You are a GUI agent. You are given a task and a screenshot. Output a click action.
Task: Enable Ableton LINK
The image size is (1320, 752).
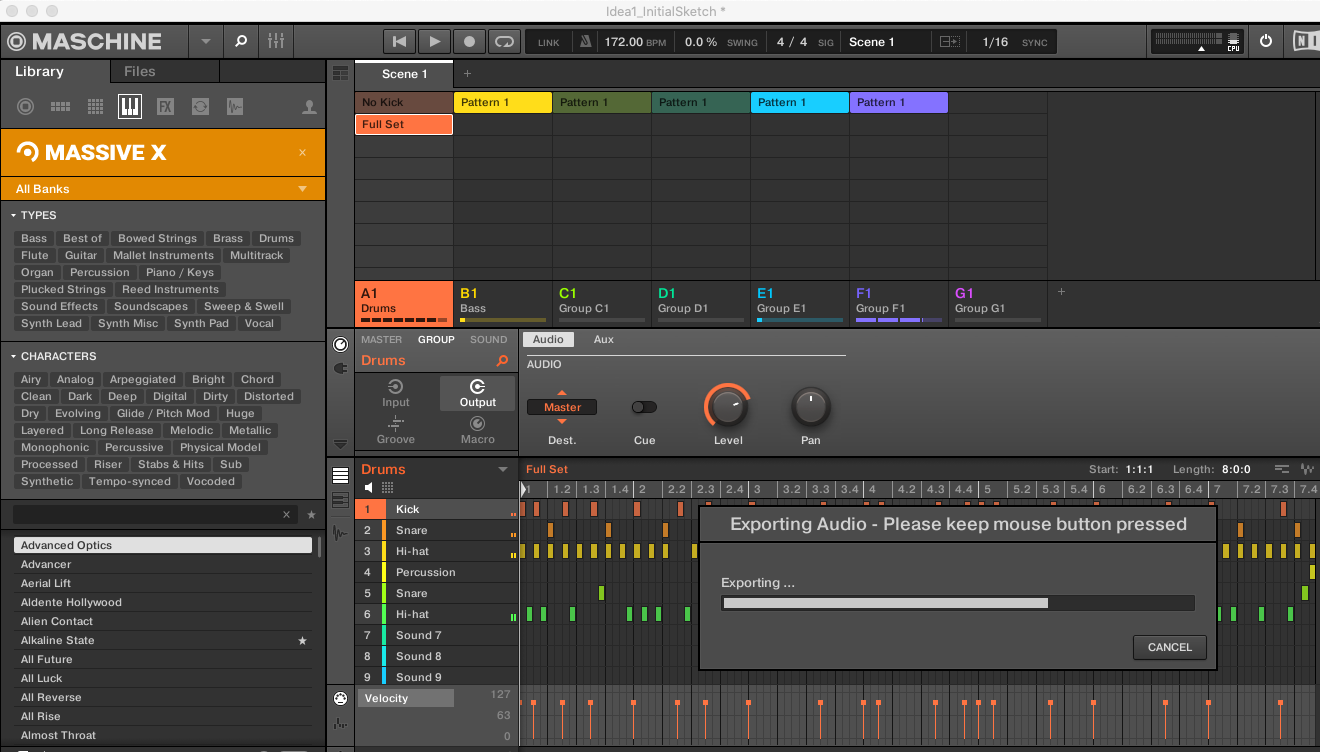tap(549, 42)
